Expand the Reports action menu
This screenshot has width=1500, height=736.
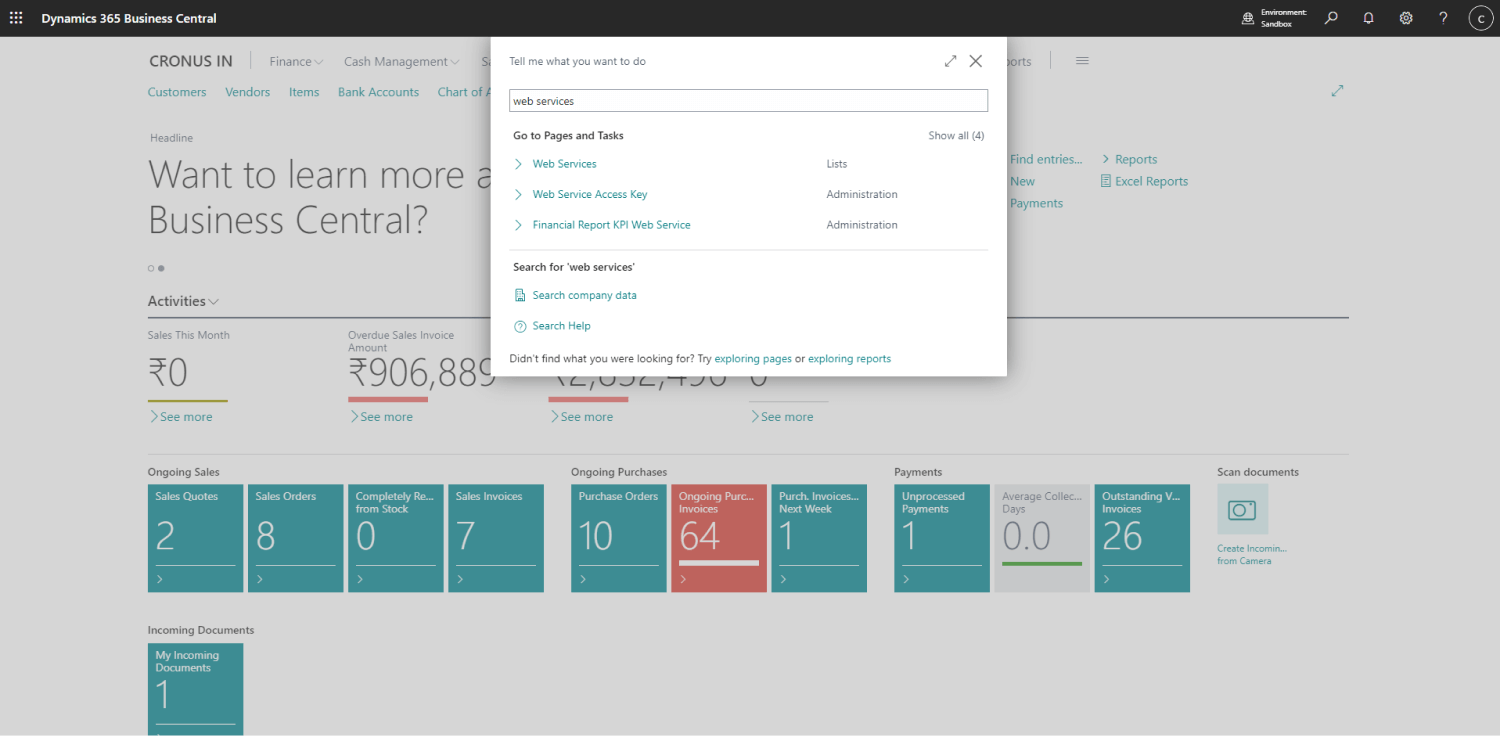(x=1129, y=159)
